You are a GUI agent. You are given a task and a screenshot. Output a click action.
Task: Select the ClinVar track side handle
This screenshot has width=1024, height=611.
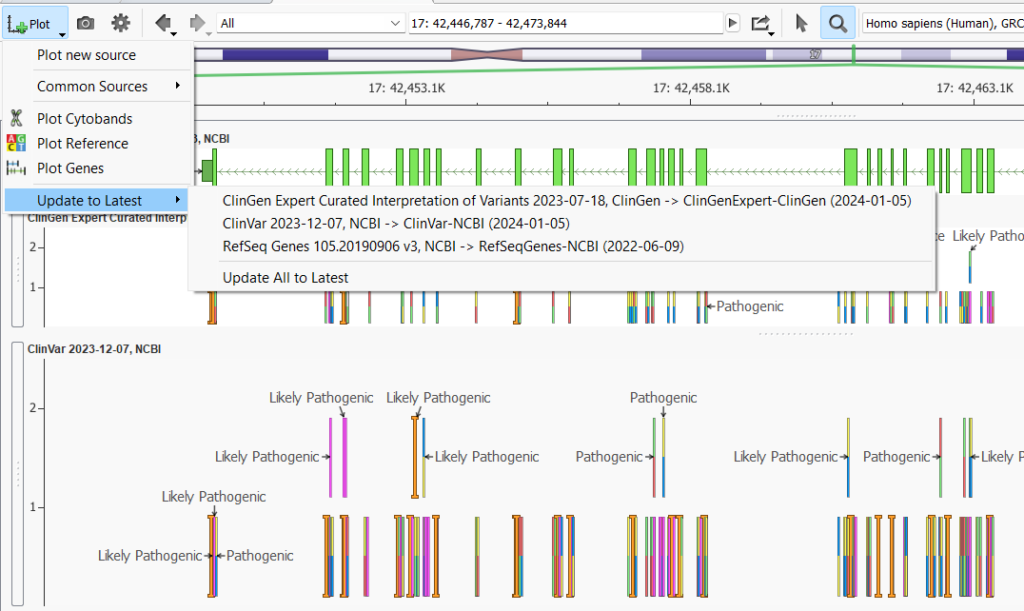(18, 473)
